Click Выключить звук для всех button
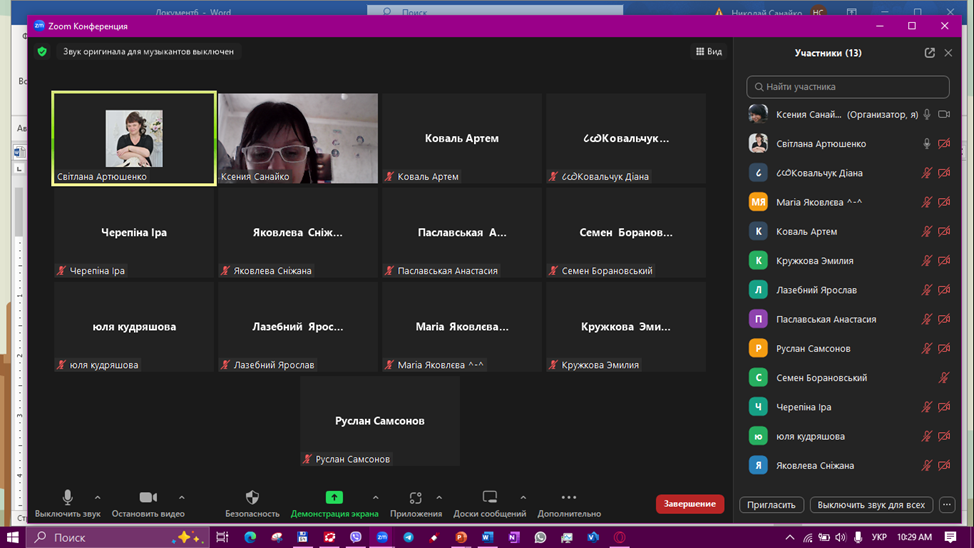Screen dimensions: 974x548 pyautogui.click(x=871, y=505)
